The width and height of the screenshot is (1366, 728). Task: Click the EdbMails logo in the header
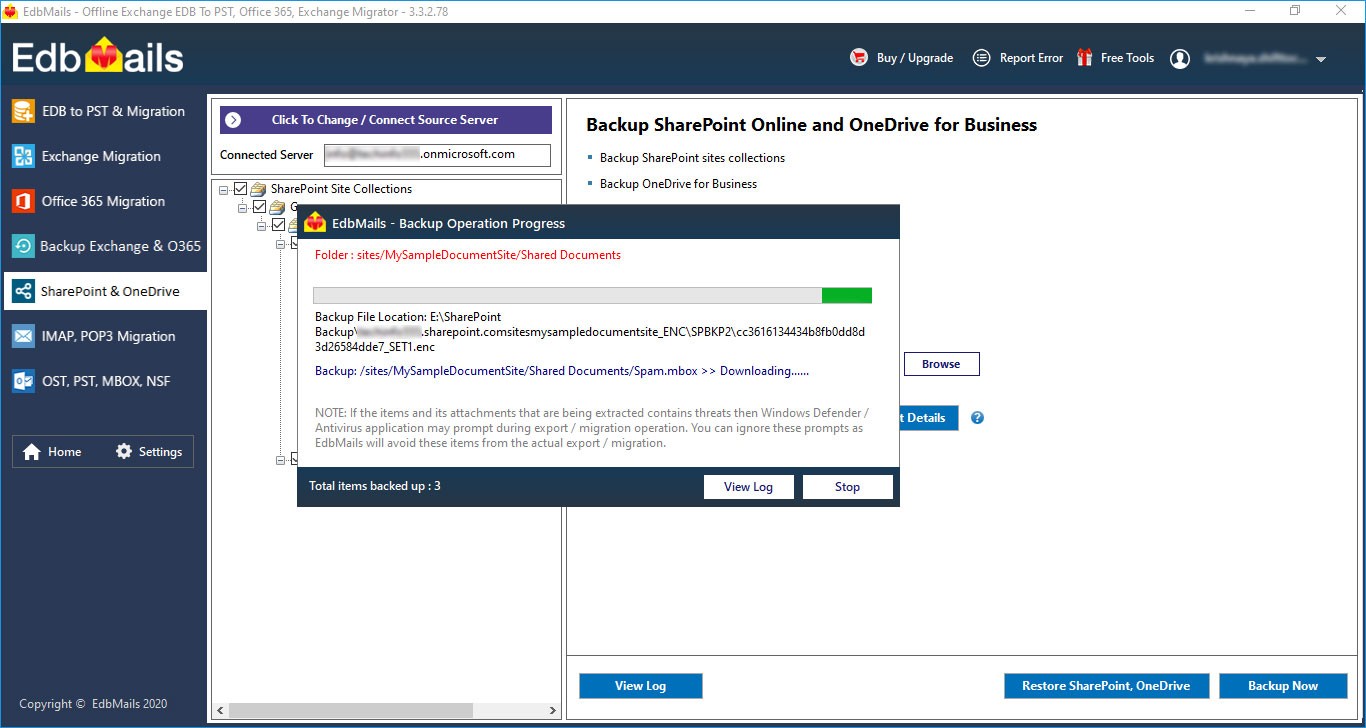[98, 57]
